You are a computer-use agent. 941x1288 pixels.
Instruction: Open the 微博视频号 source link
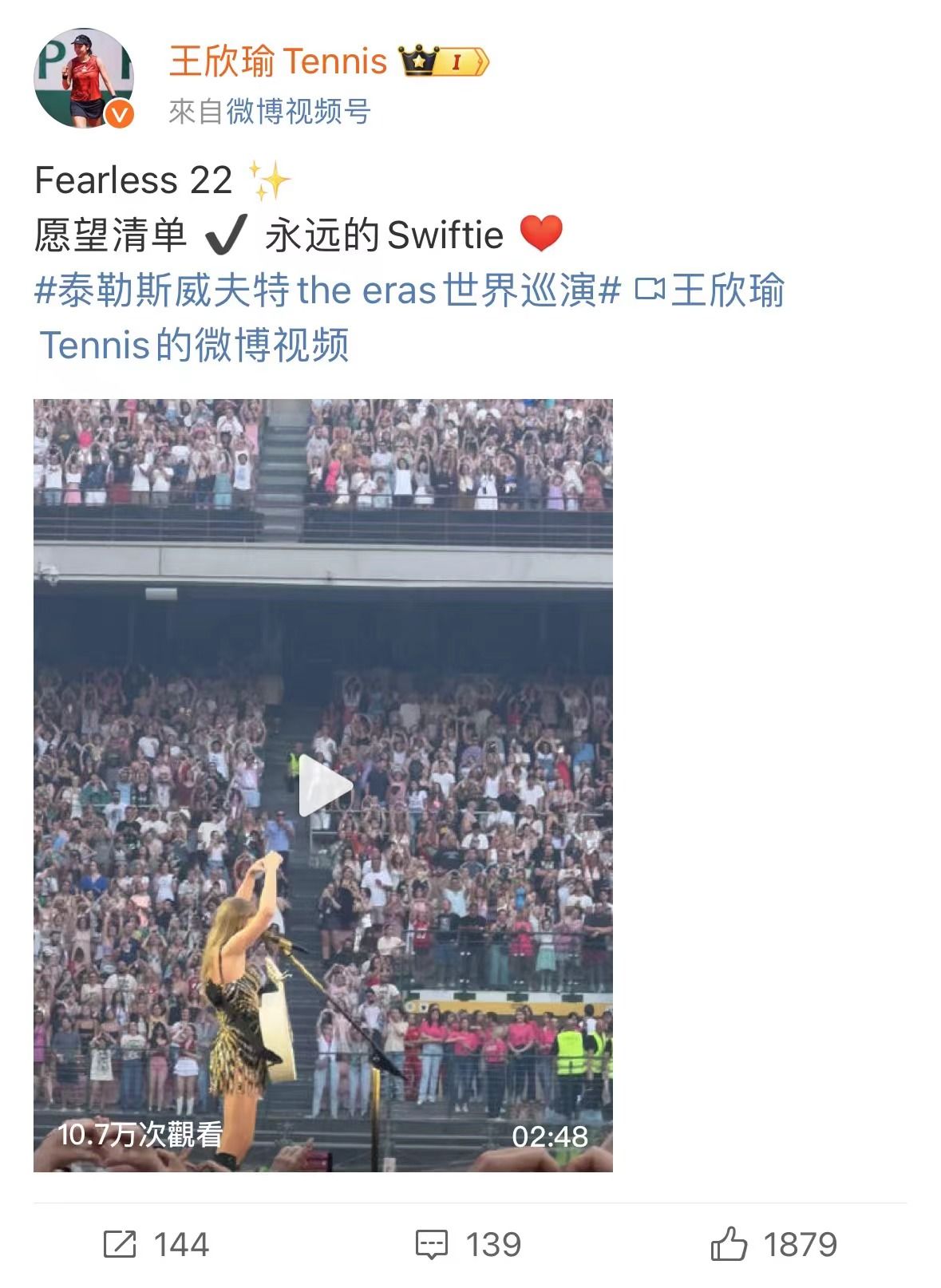299,112
